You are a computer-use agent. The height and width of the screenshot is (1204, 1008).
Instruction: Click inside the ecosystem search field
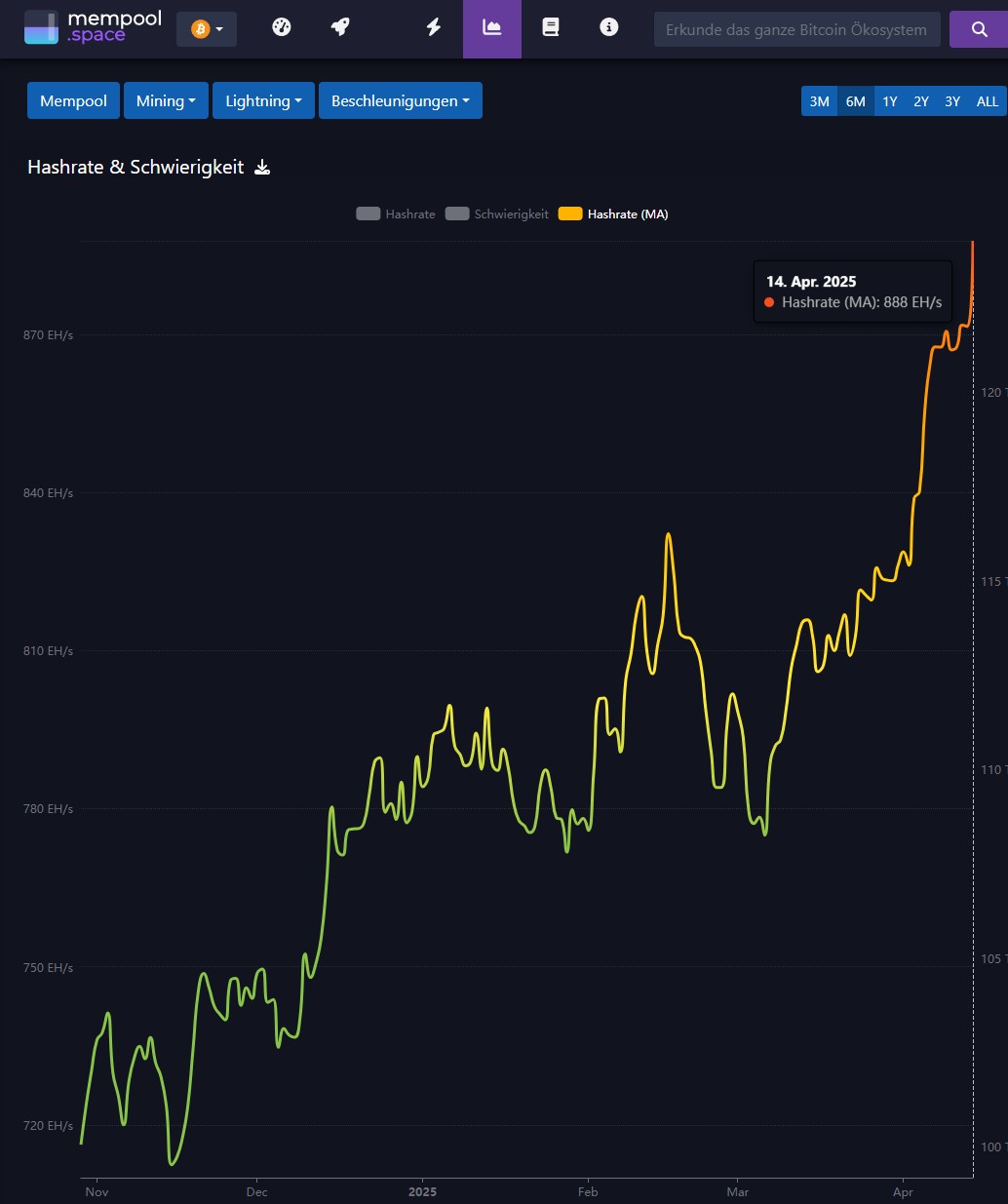click(796, 29)
